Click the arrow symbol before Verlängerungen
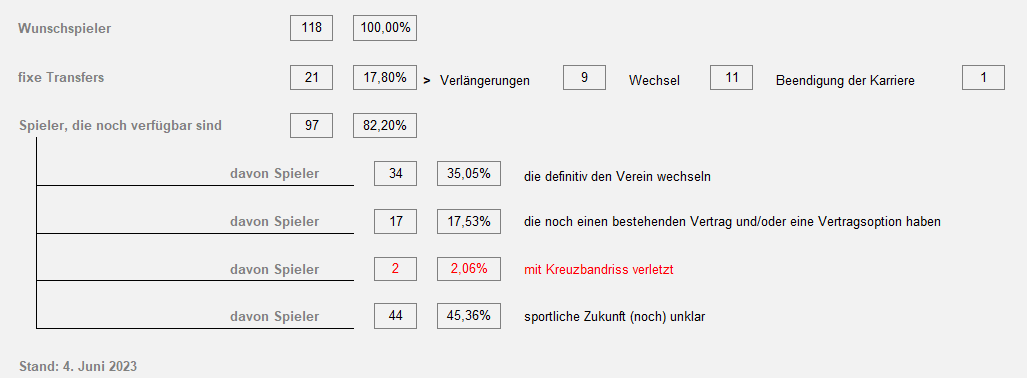Screen dimensions: 1027x381 click(427, 81)
